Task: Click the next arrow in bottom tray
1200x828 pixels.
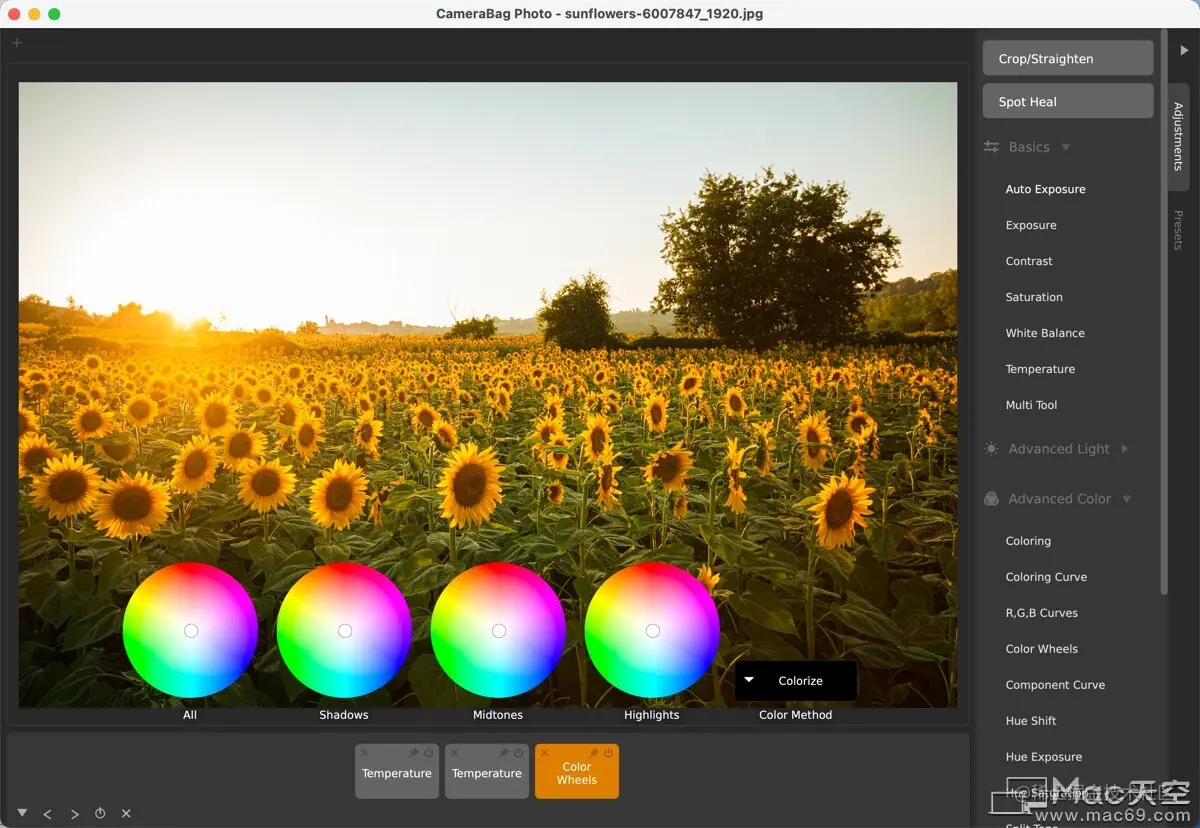Action: (74, 814)
